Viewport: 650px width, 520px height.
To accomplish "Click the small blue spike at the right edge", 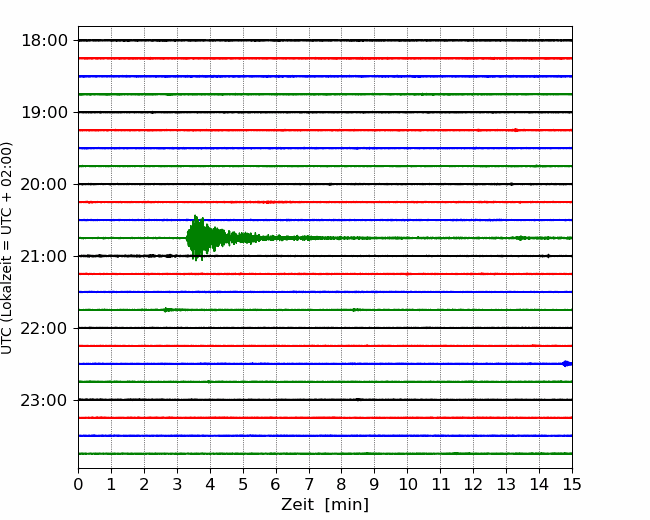I will tap(566, 363).
